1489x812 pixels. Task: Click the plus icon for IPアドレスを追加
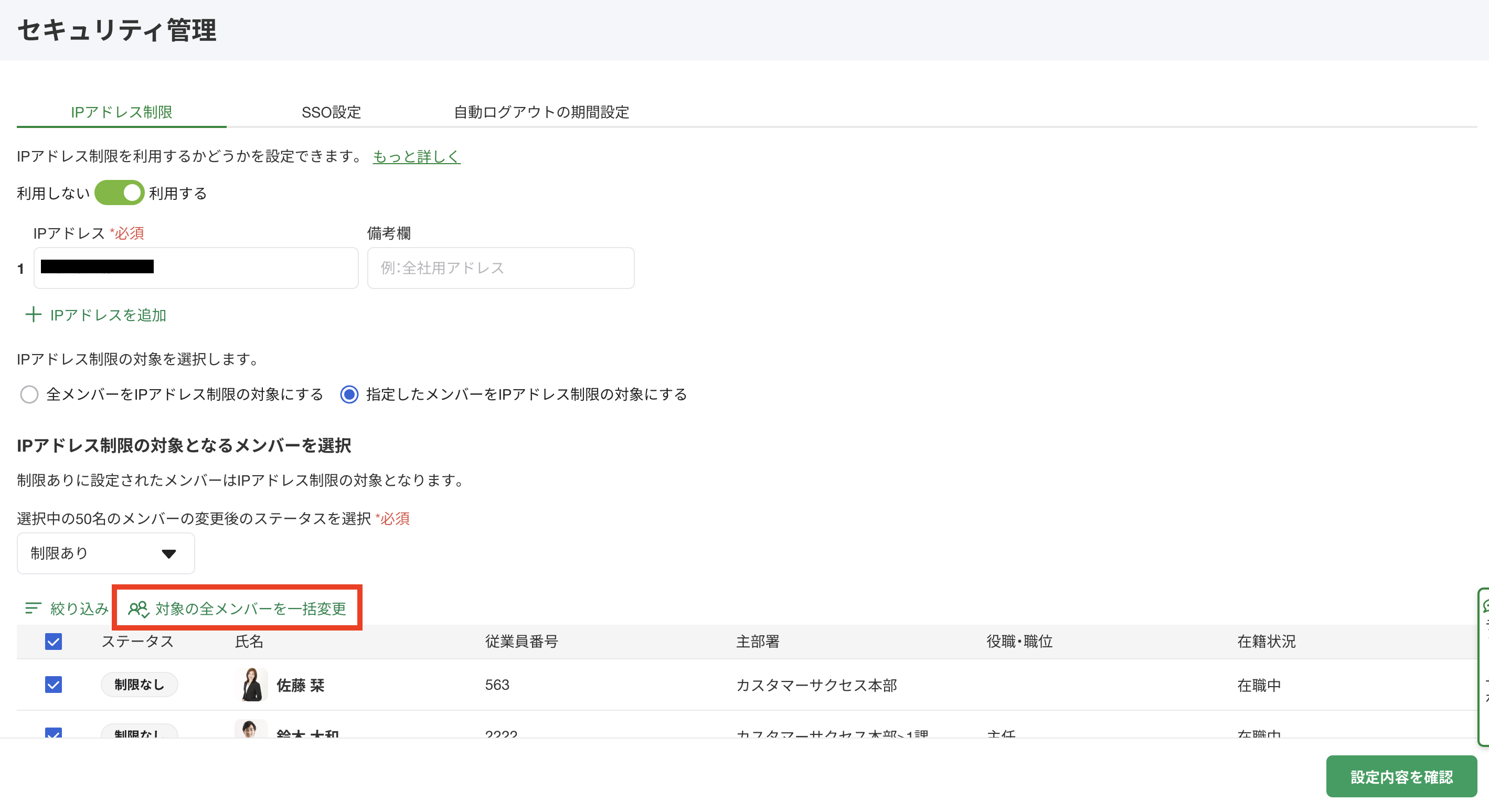(x=34, y=315)
